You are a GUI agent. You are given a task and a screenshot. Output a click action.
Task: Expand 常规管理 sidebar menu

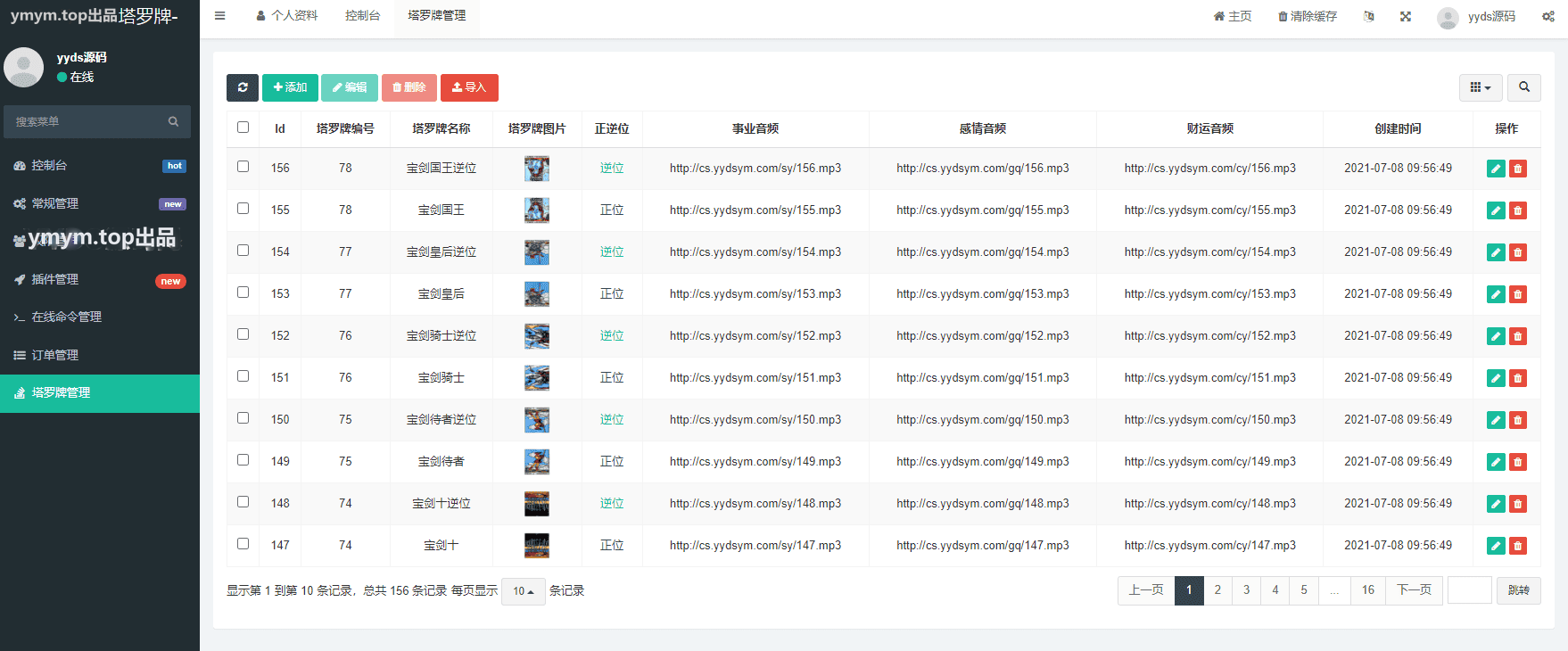pyautogui.click(x=100, y=203)
